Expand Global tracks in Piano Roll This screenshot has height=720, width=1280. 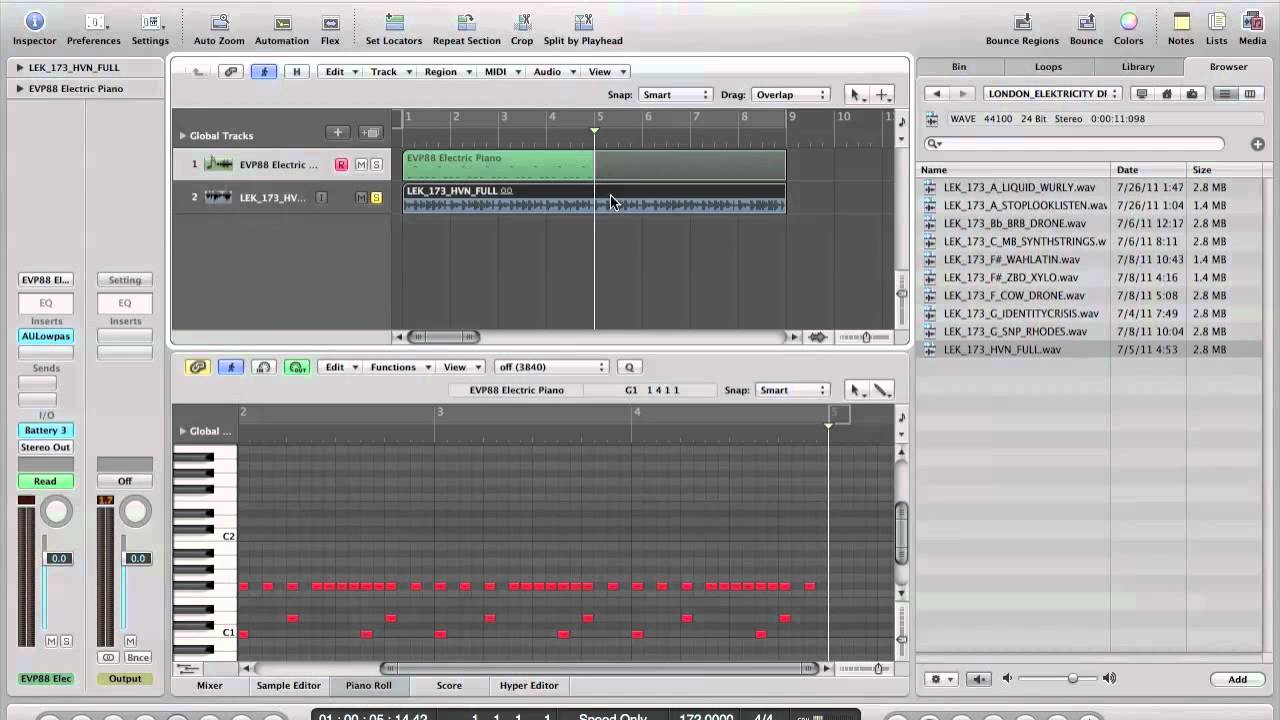[x=183, y=431]
